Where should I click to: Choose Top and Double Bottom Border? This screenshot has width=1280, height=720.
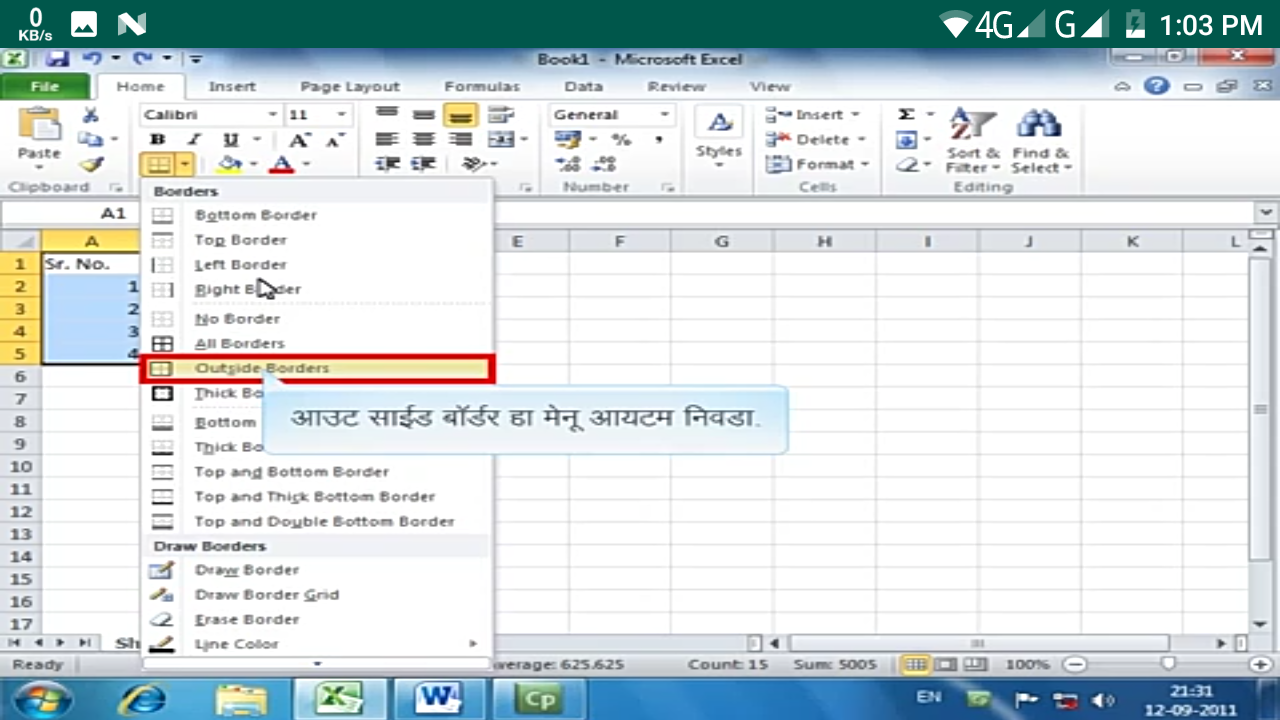(x=316, y=522)
